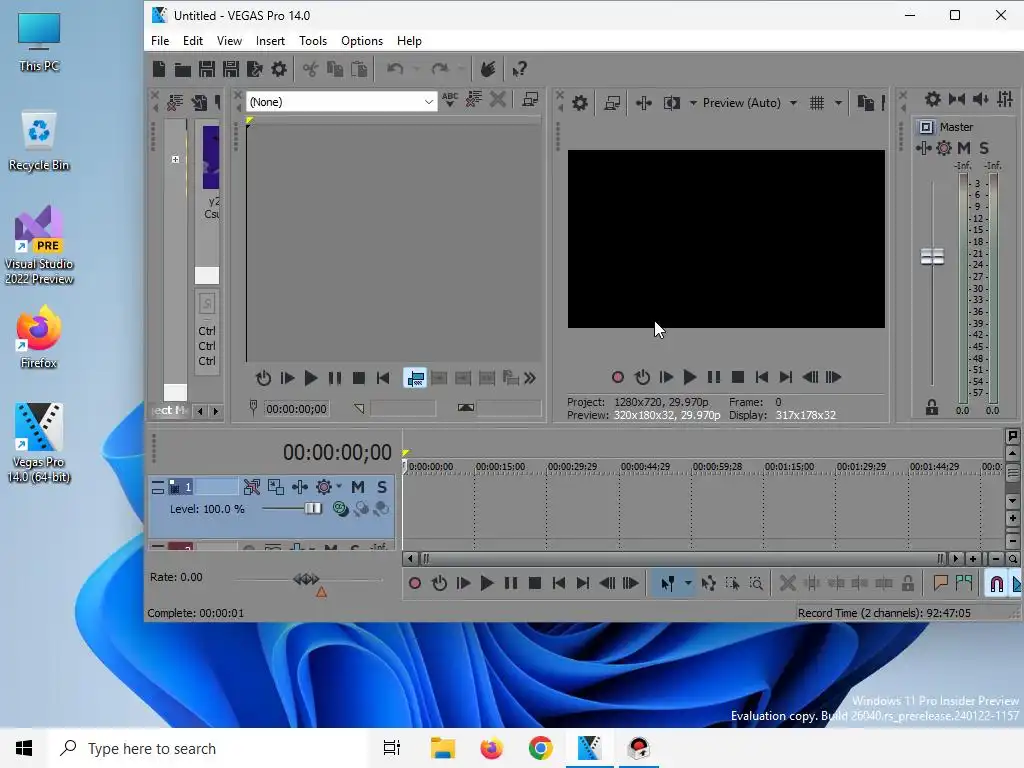Click Split Screen View icon in preview
This screenshot has width=1024, height=768.
671,103
